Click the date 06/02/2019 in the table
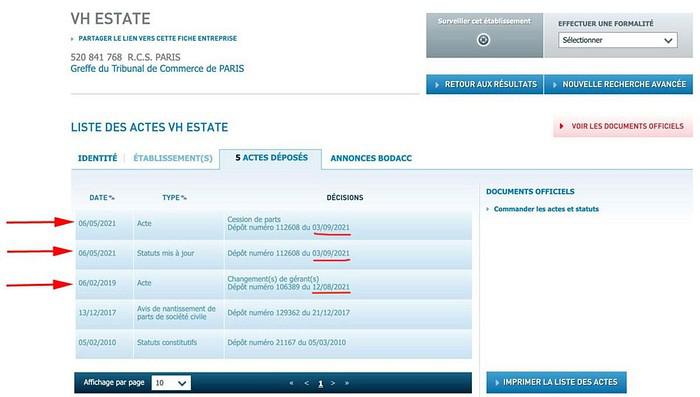This screenshot has height=397, width=700. tap(97, 283)
